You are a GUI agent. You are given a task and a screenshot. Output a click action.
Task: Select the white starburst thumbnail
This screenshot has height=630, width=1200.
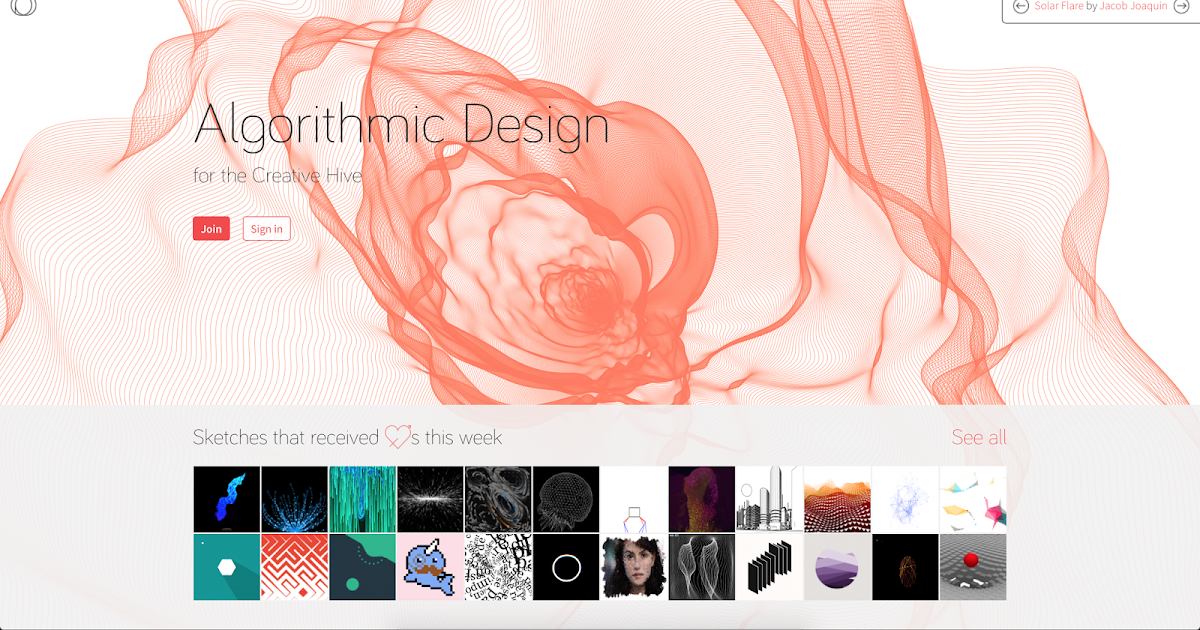(x=430, y=499)
